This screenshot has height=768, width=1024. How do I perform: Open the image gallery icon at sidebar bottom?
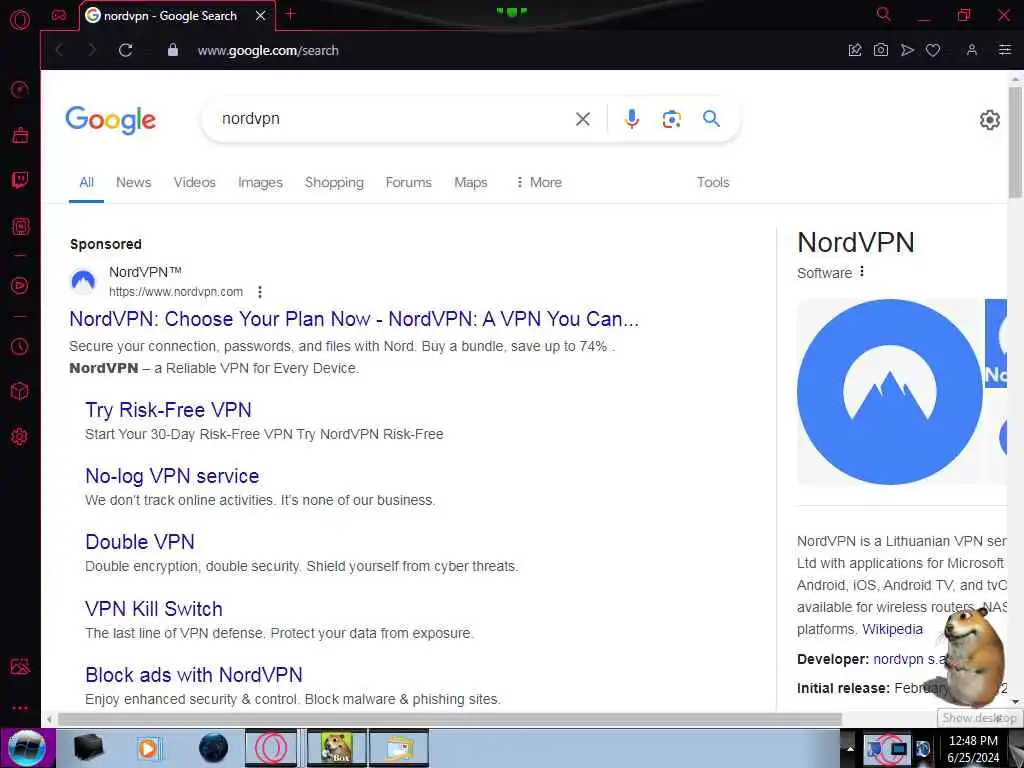coord(20,666)
